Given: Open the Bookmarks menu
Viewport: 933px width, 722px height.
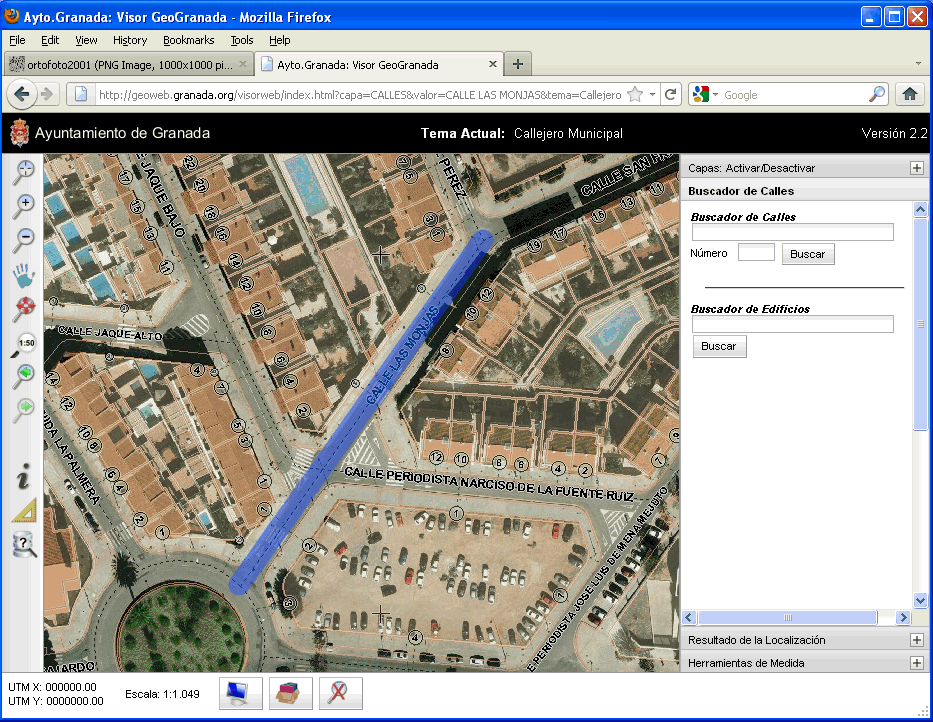Looking at the screenshot, I should pyautogui.click(x=189, y=40).
